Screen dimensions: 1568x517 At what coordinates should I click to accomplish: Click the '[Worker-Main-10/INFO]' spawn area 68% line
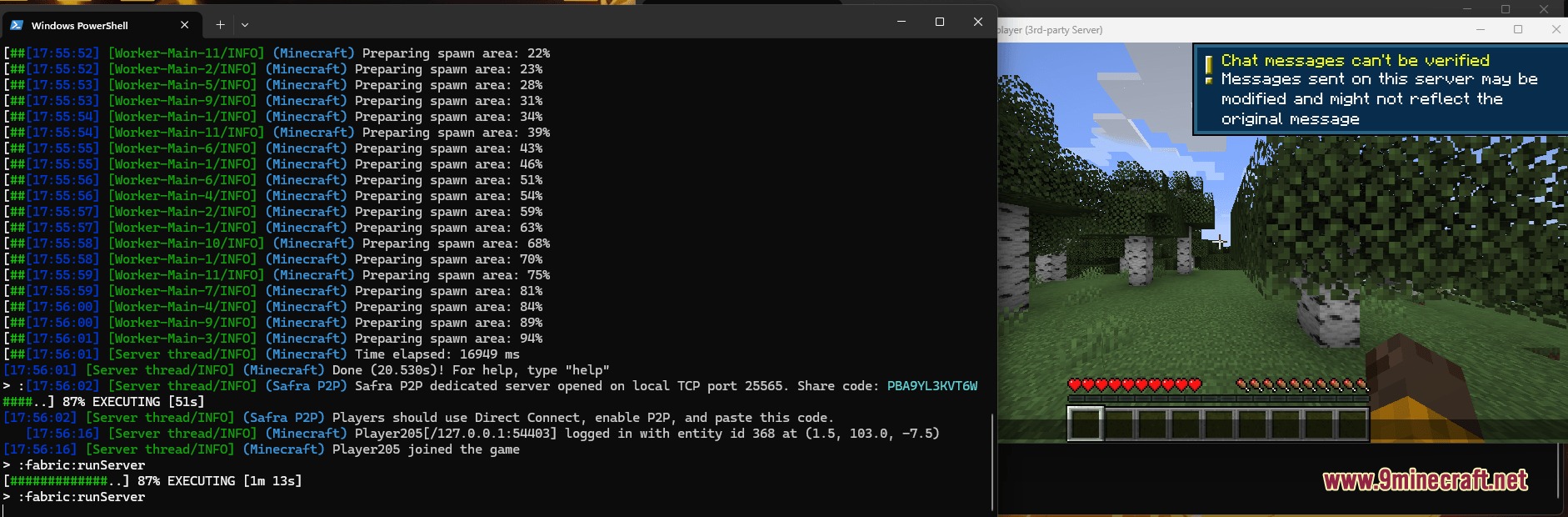(x=277, y=243)
